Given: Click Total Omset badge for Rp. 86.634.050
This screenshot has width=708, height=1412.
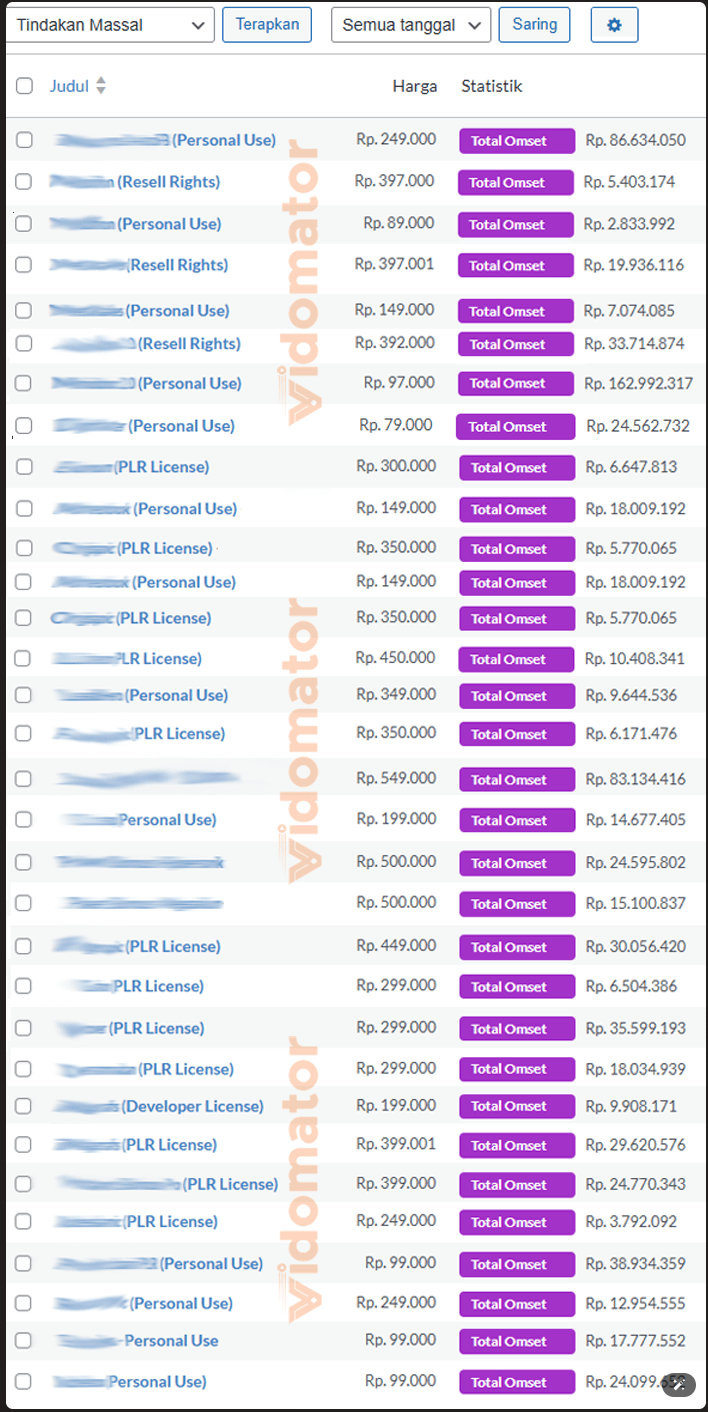Looking at the screenshot, I should [517, 141].
